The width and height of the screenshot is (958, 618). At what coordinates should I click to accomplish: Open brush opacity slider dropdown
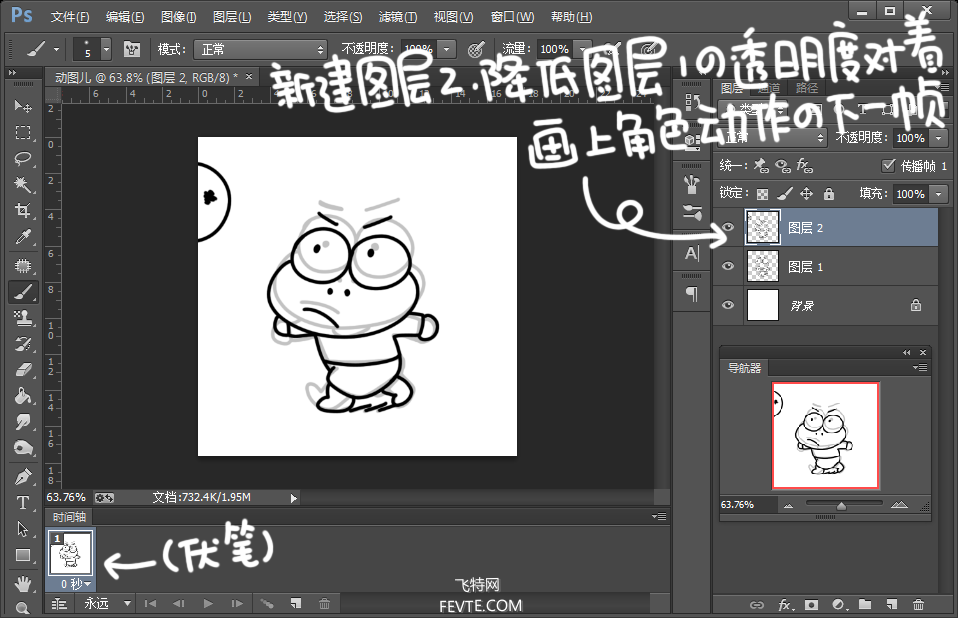[447, 49]
